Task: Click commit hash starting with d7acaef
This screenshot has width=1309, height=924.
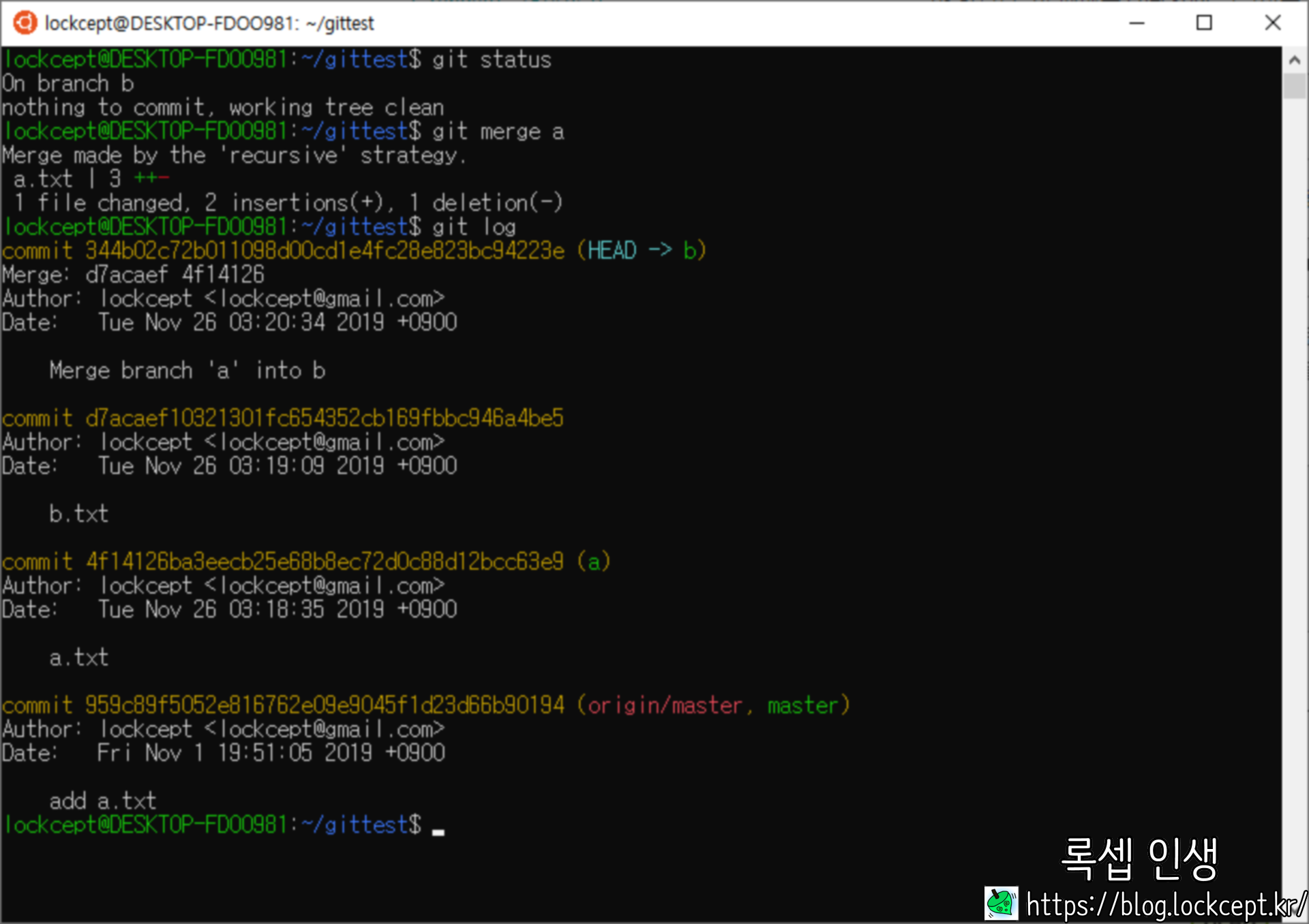Action: pyautogui.click(x=325, y=418)
